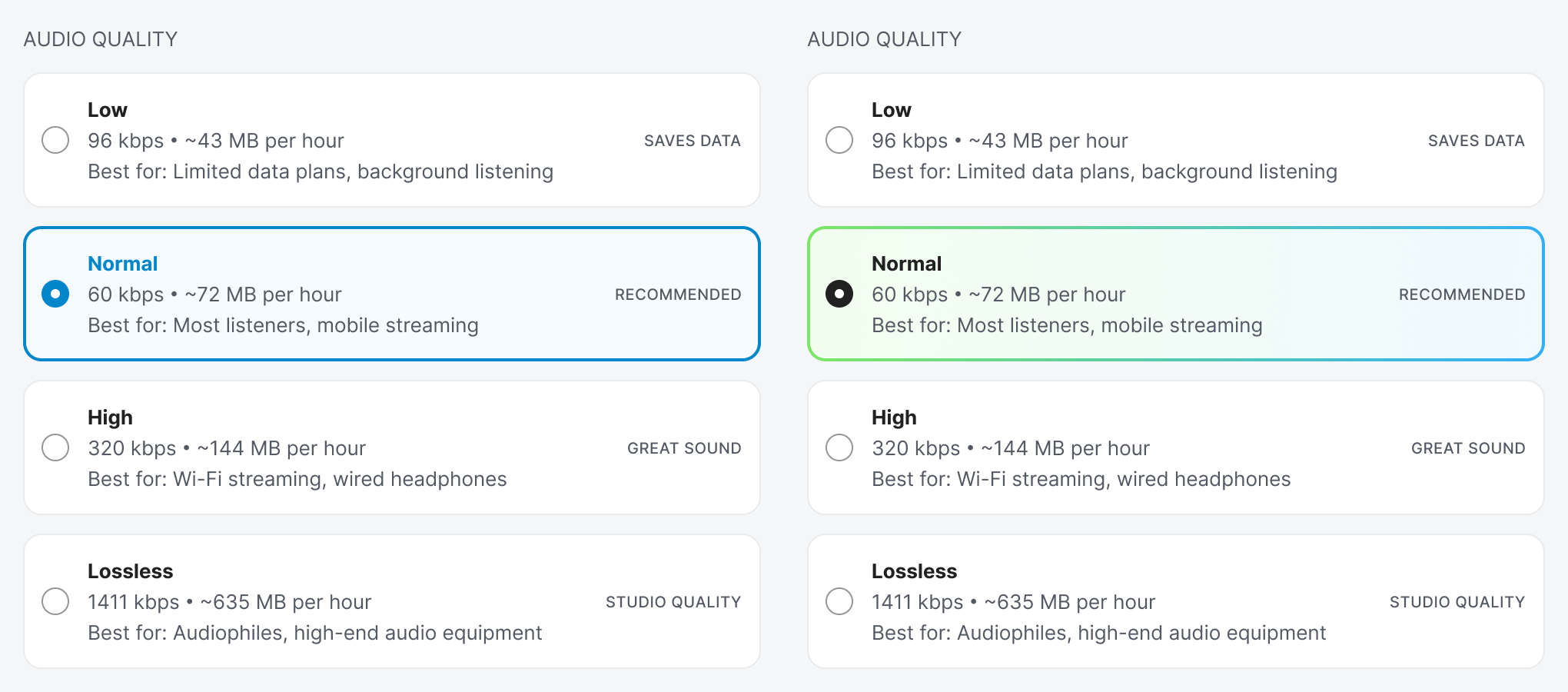1568x692 pixels.
Task: Select the Low radio button in left panel
Action: point(55,140)
